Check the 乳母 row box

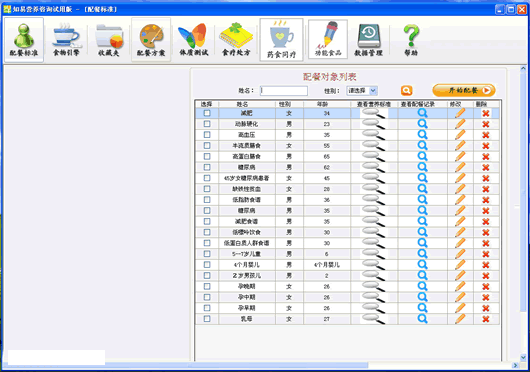coord(207,319)
